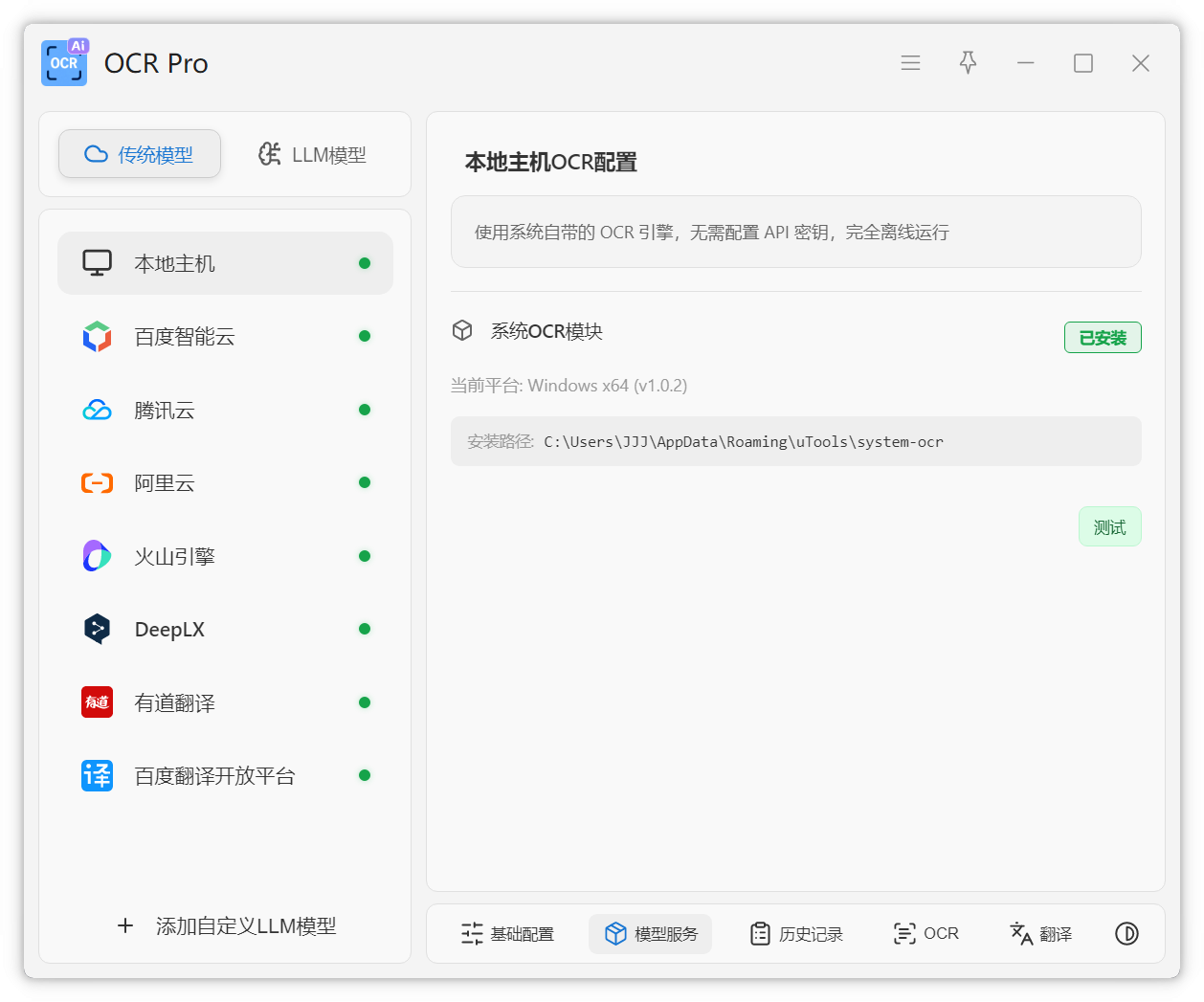
Task: Click 添加自定义LLM模型 button
Action: (x=226, y=925)
